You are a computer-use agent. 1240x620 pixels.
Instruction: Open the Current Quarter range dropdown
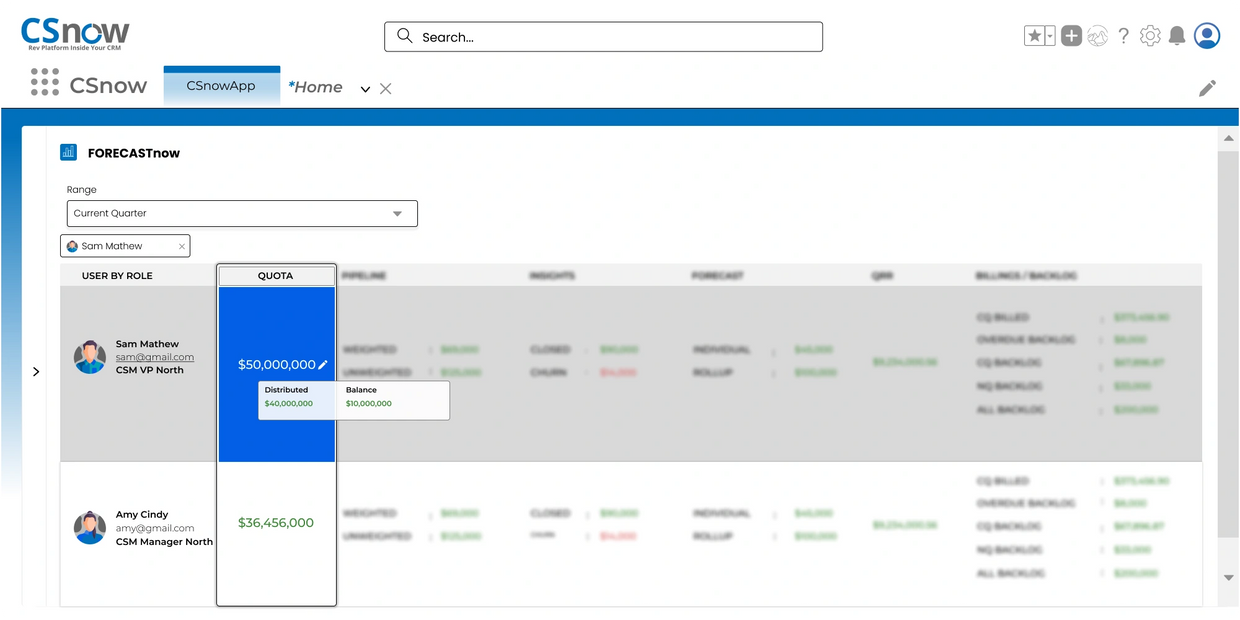pyautogui.click(x=241, y=213)
